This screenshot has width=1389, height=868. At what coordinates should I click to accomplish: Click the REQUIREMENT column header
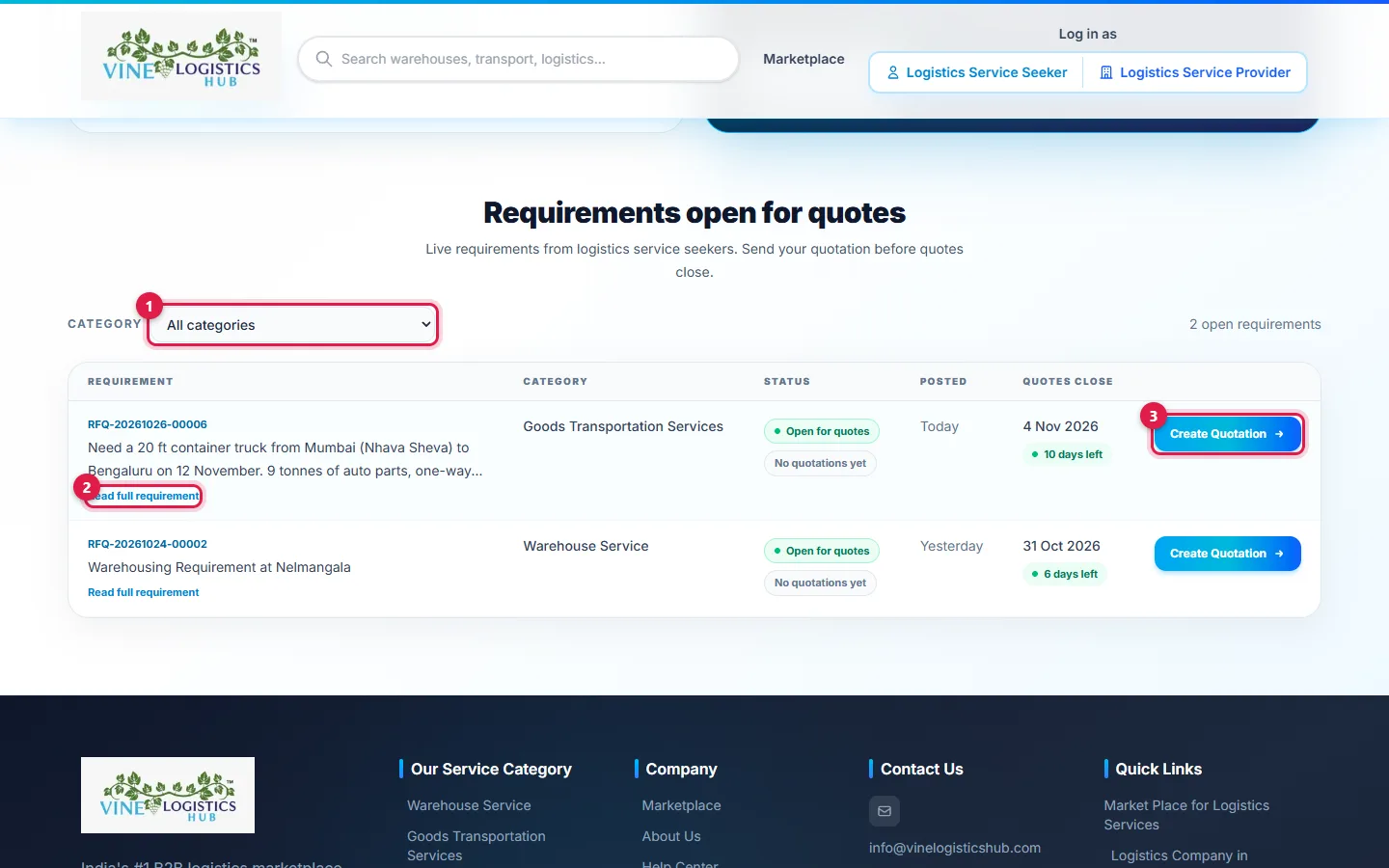coord(130,381)
